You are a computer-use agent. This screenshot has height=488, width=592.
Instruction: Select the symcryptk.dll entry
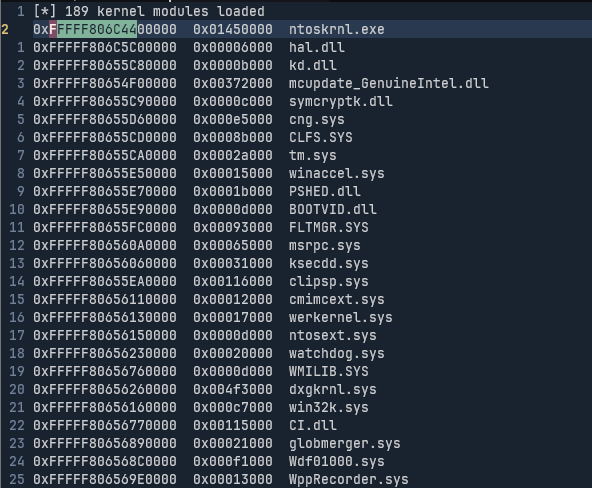click(x=341, y=102)
